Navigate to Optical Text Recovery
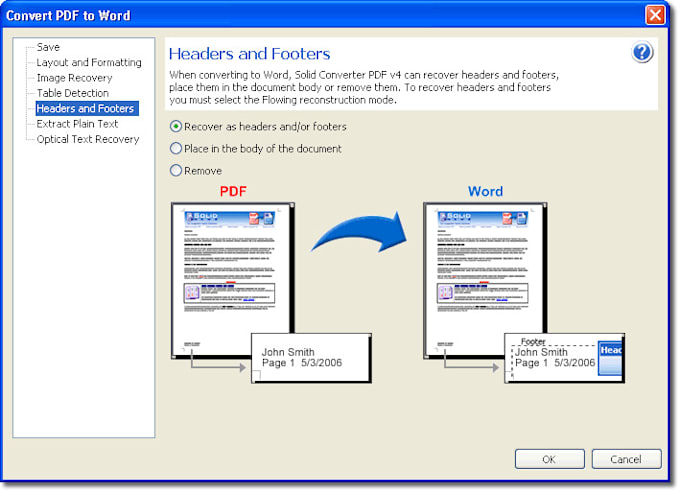This screenshot has height=492, width=680. click(88, 139)
